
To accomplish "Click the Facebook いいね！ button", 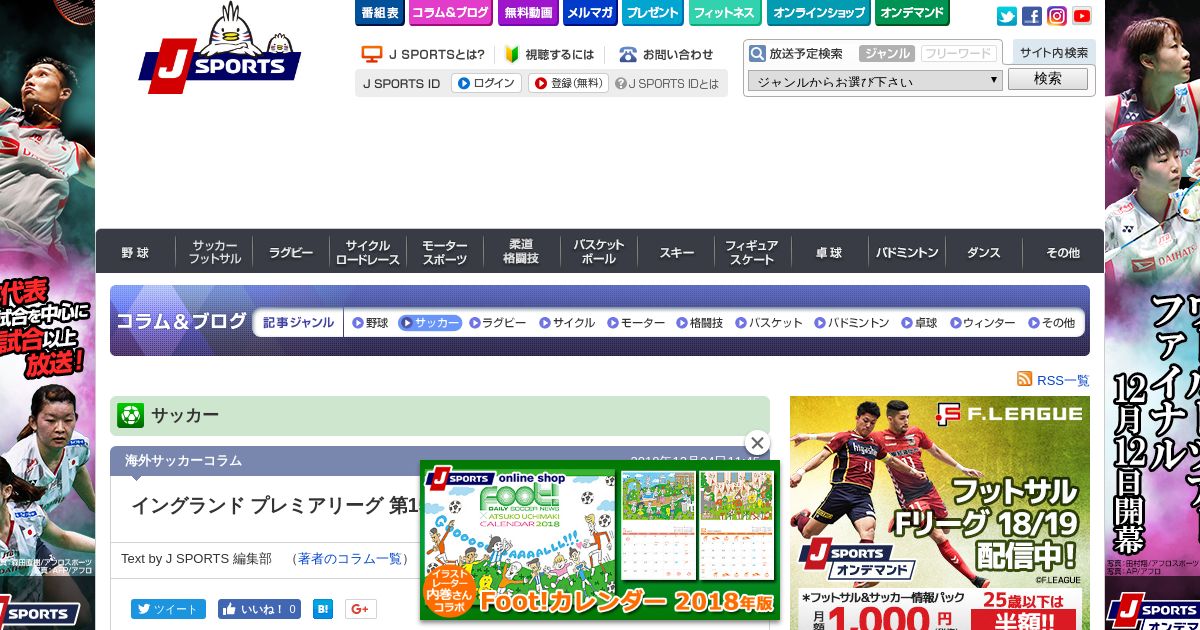I will point(259,608).
